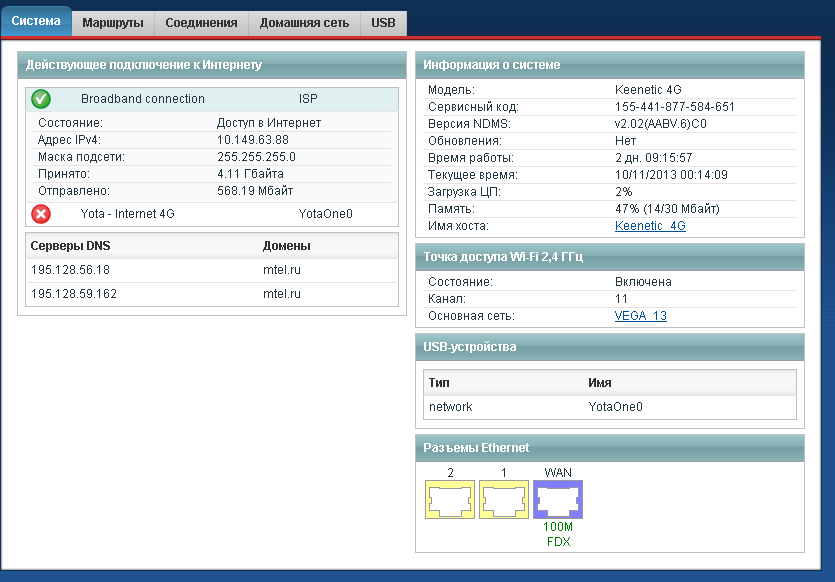Go to the USB tab
The width and height of the screenshot is (835, 582).
(383, 23)
